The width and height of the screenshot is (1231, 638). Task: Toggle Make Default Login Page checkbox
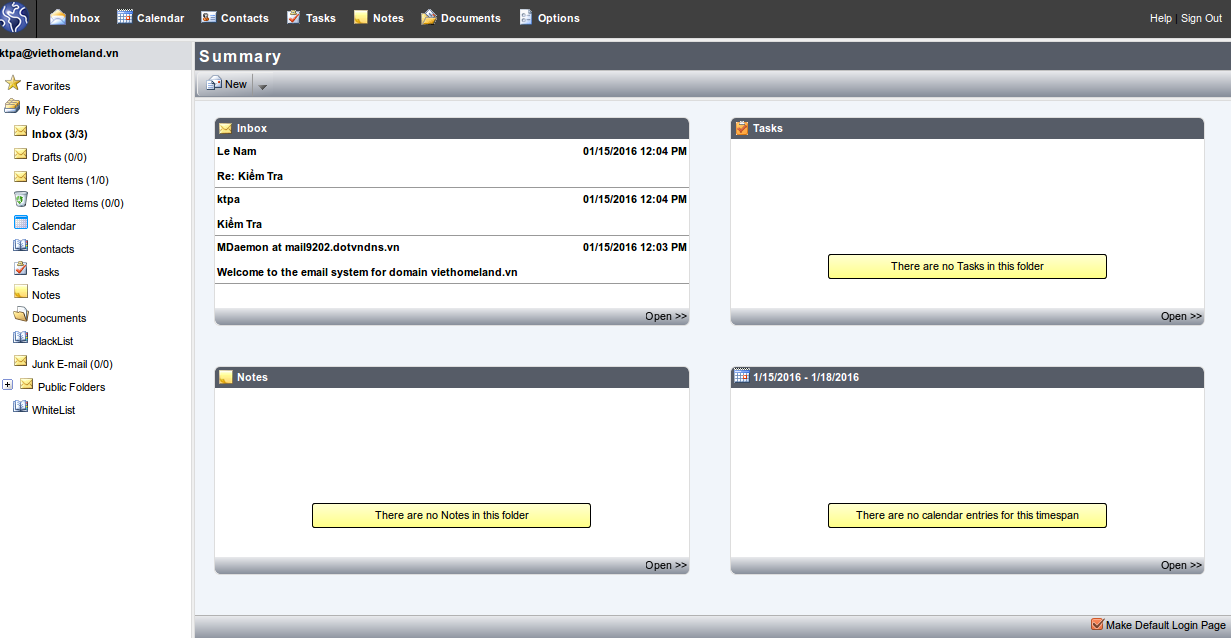coord(1097,624)
